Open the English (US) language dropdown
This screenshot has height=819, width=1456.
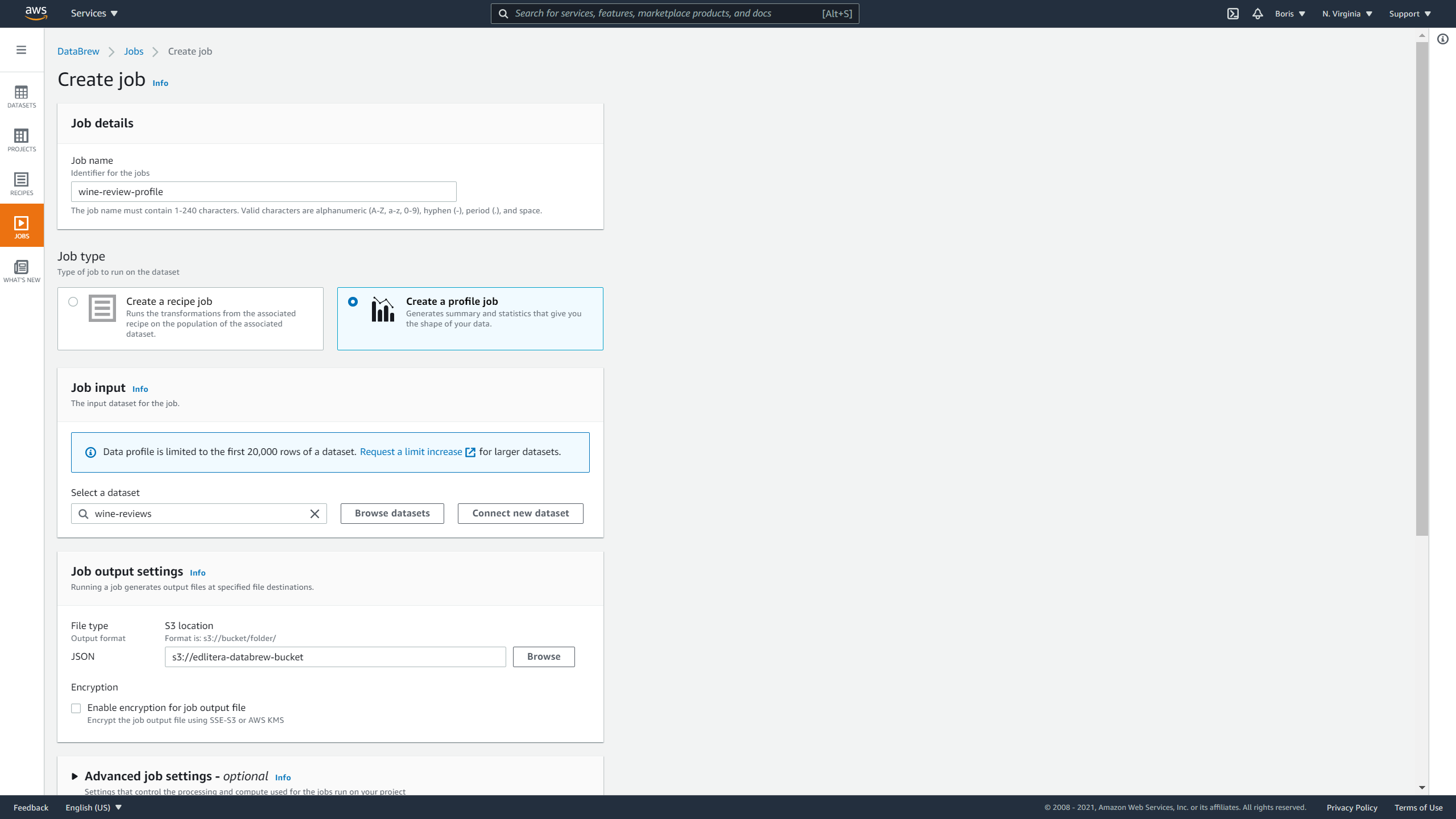click(94, 808)
